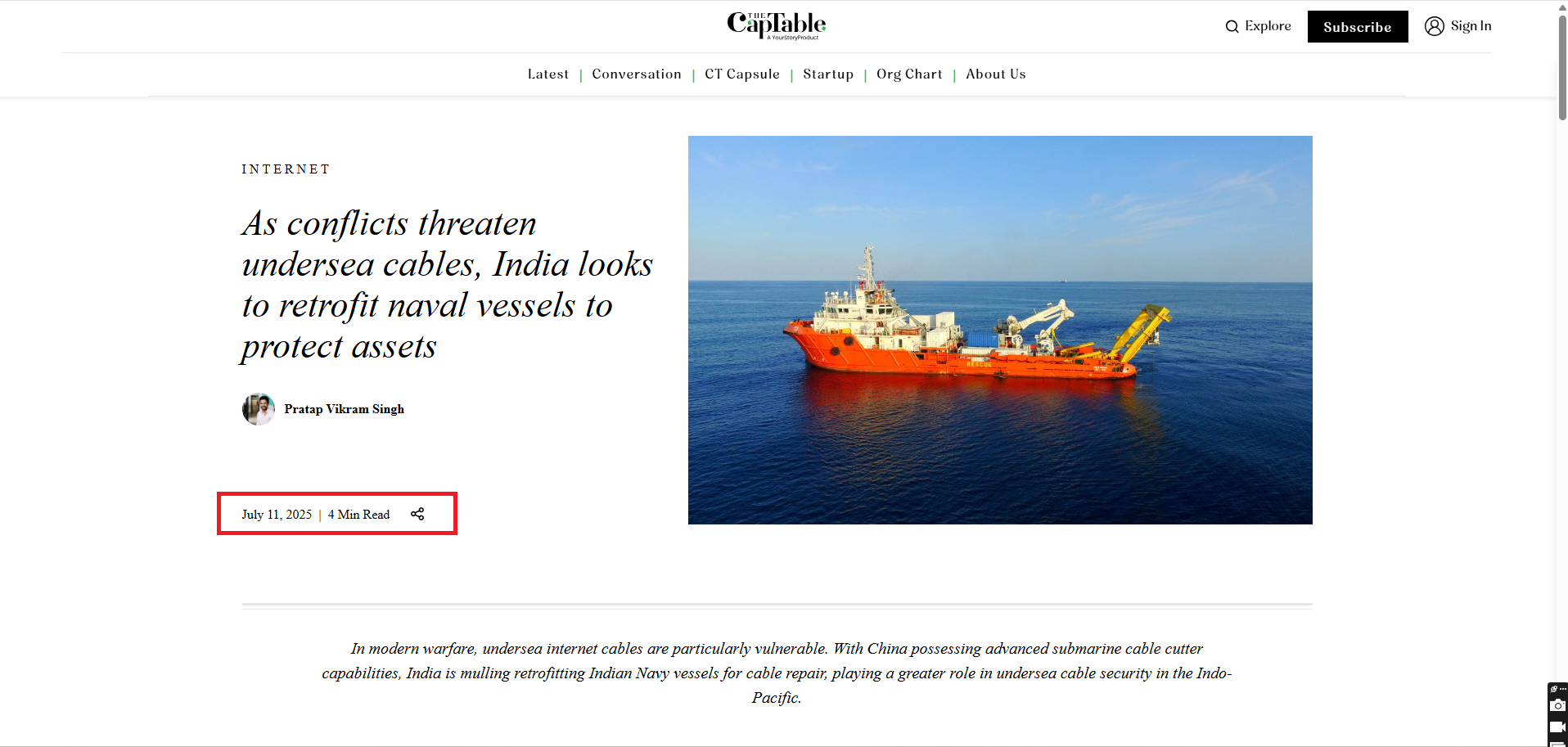Viewport: 1568px width, 747px height.
Task: Click the INTERNET category label
Action: 286,169
